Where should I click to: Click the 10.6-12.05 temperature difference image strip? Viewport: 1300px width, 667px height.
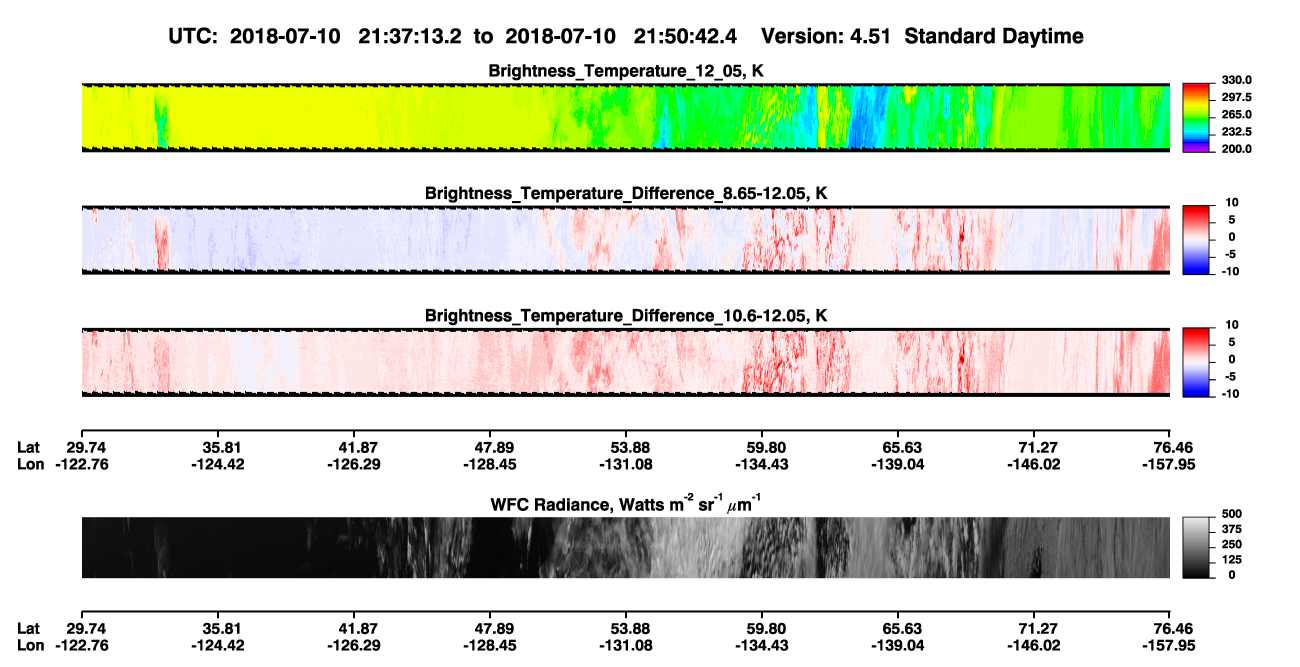625,362
